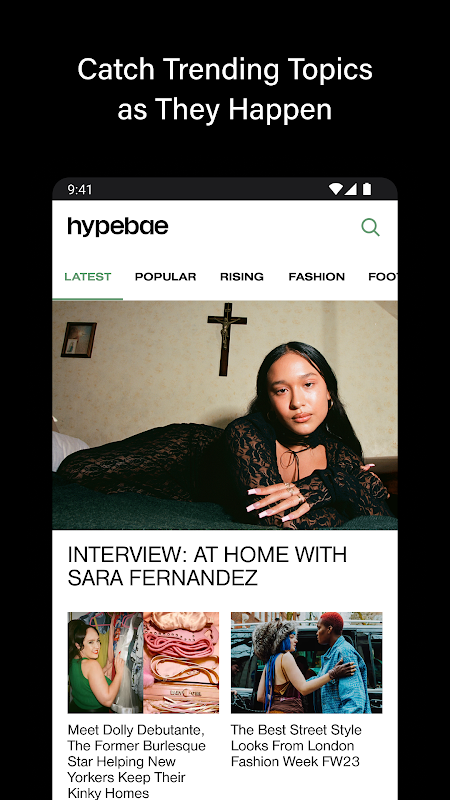Click the crucifix in the hero photo
Viewport: 450px width, 800px height.
(x=227, y=338)
